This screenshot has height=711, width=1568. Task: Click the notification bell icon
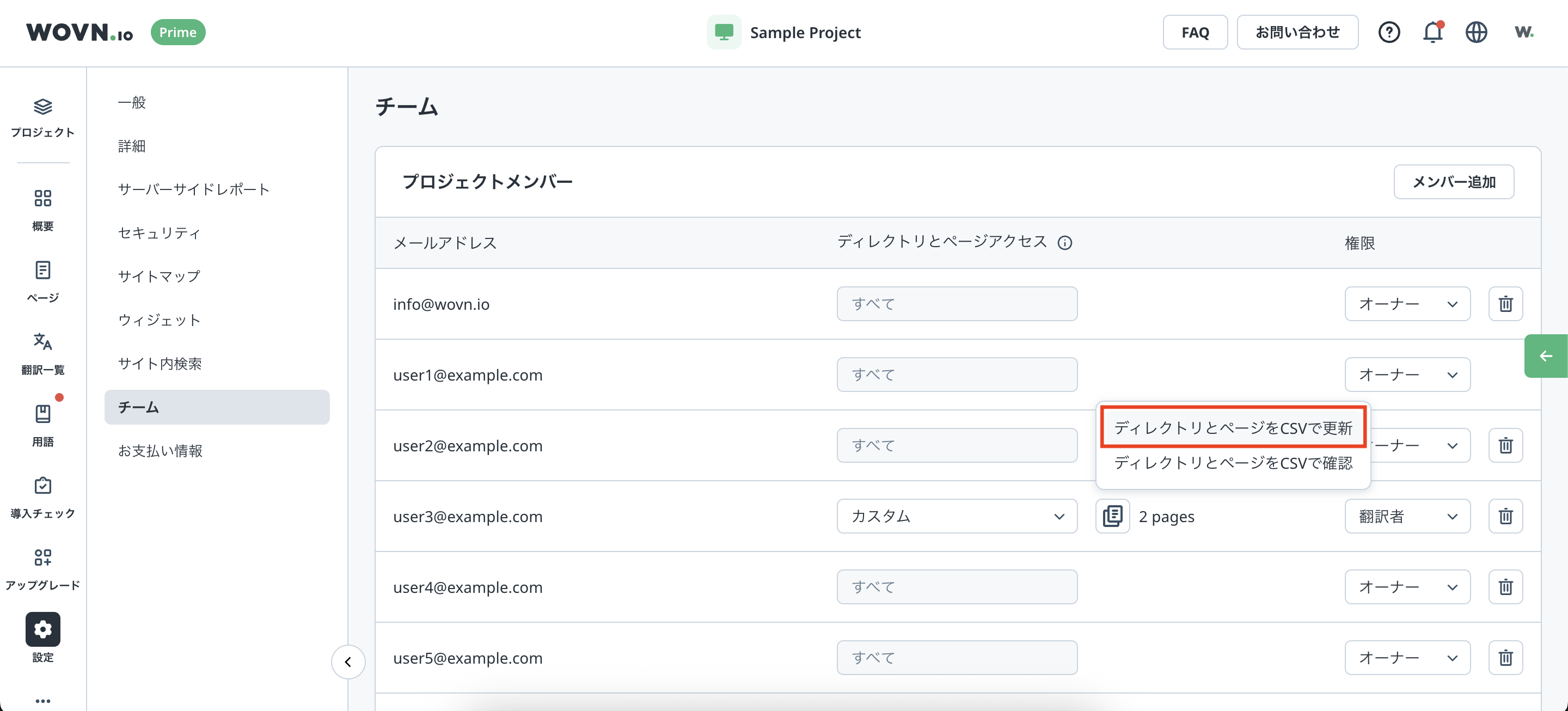pos(1432,32)
